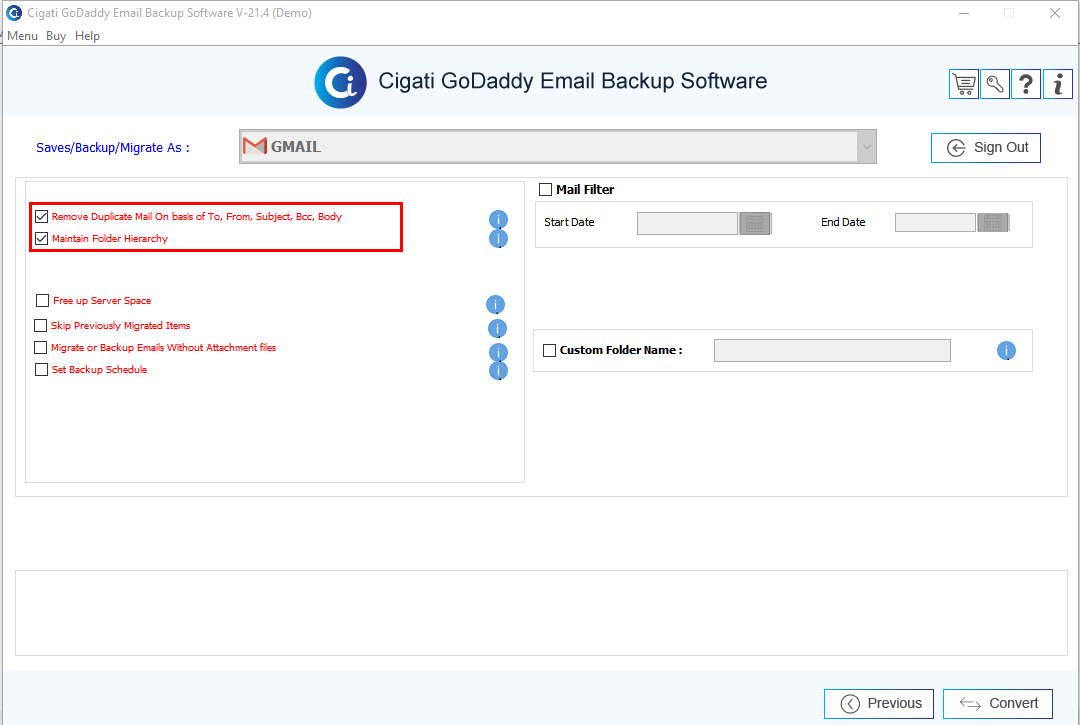The height and width of the screenshot is (725, 1080).
Task: Enable Skip Previously Migrated Items
Action: pyautogui.click(x=41, y=325)
